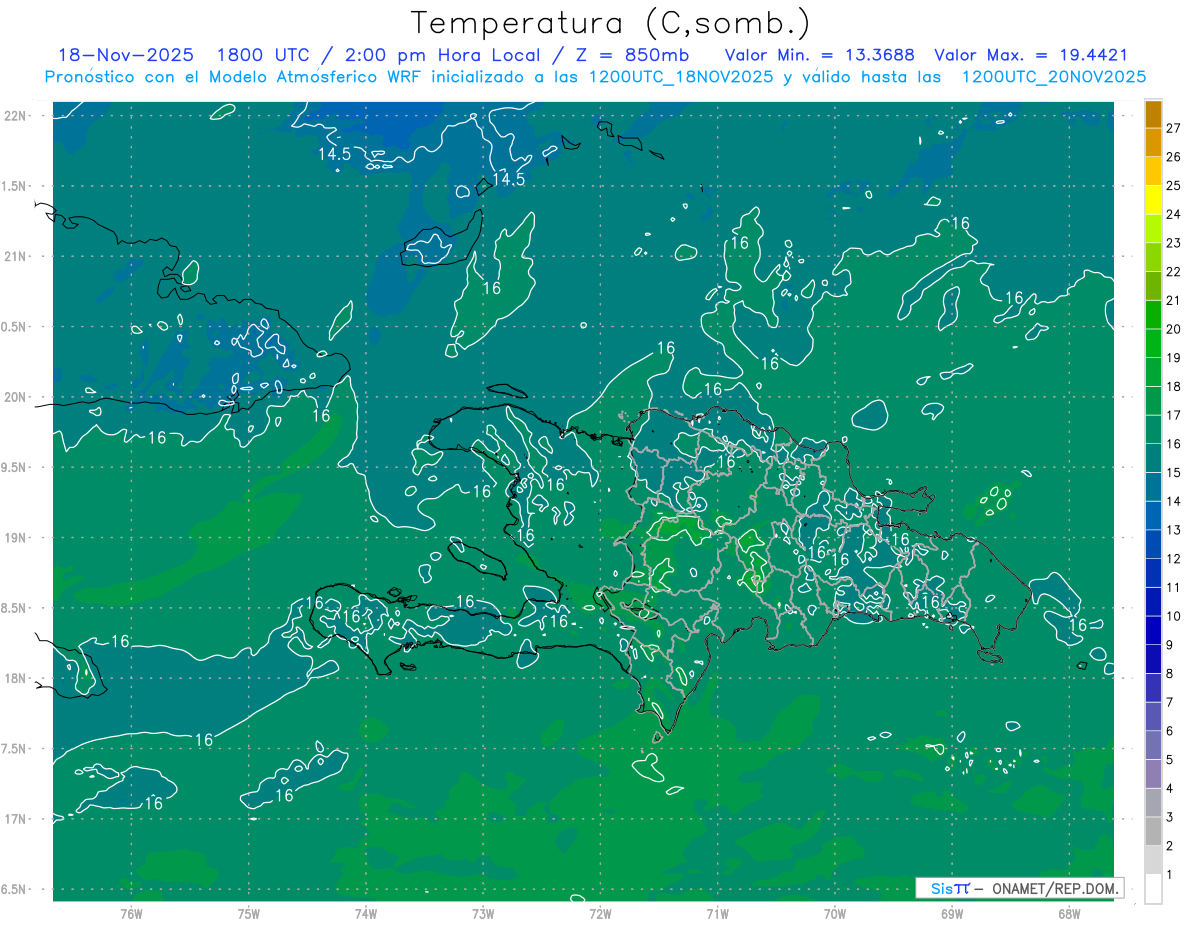The image size is (1200, 927).
Task: Click the '22N' latitude axis label
Action: [x=16, y=116]
